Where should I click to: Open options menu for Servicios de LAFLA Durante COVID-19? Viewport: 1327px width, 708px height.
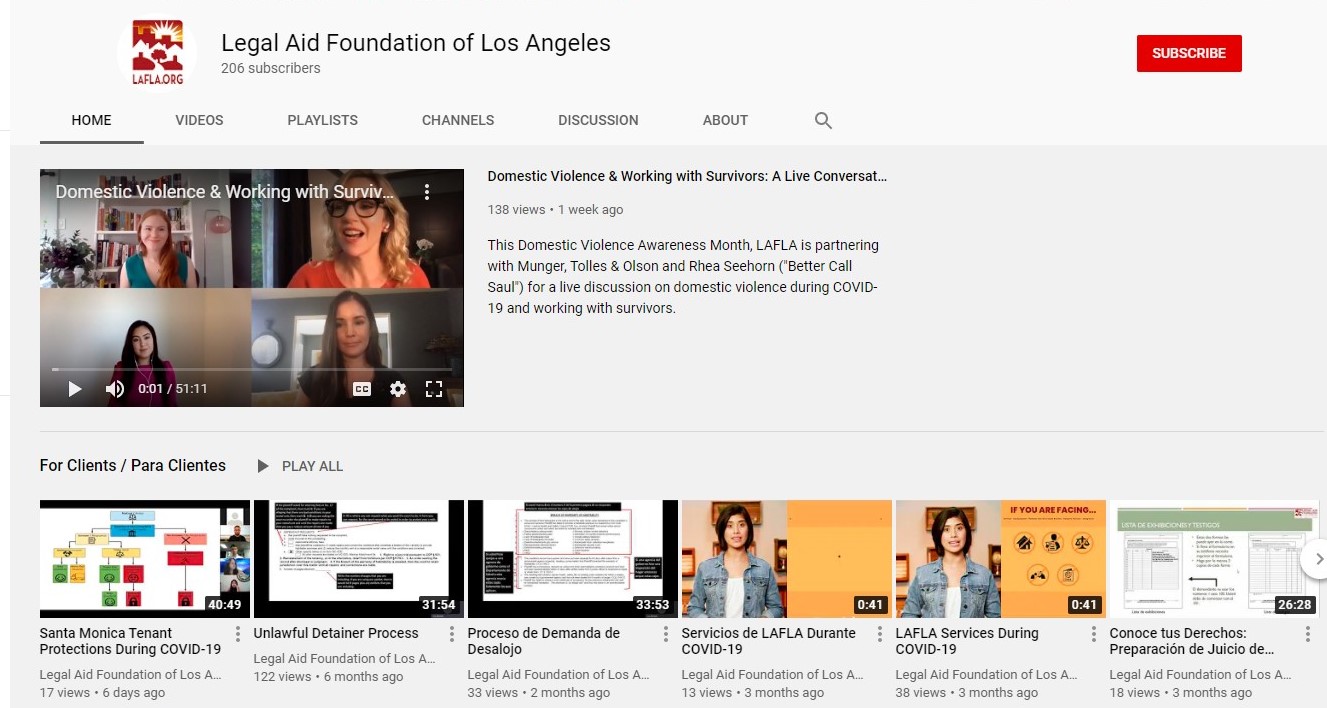point(880,634)
